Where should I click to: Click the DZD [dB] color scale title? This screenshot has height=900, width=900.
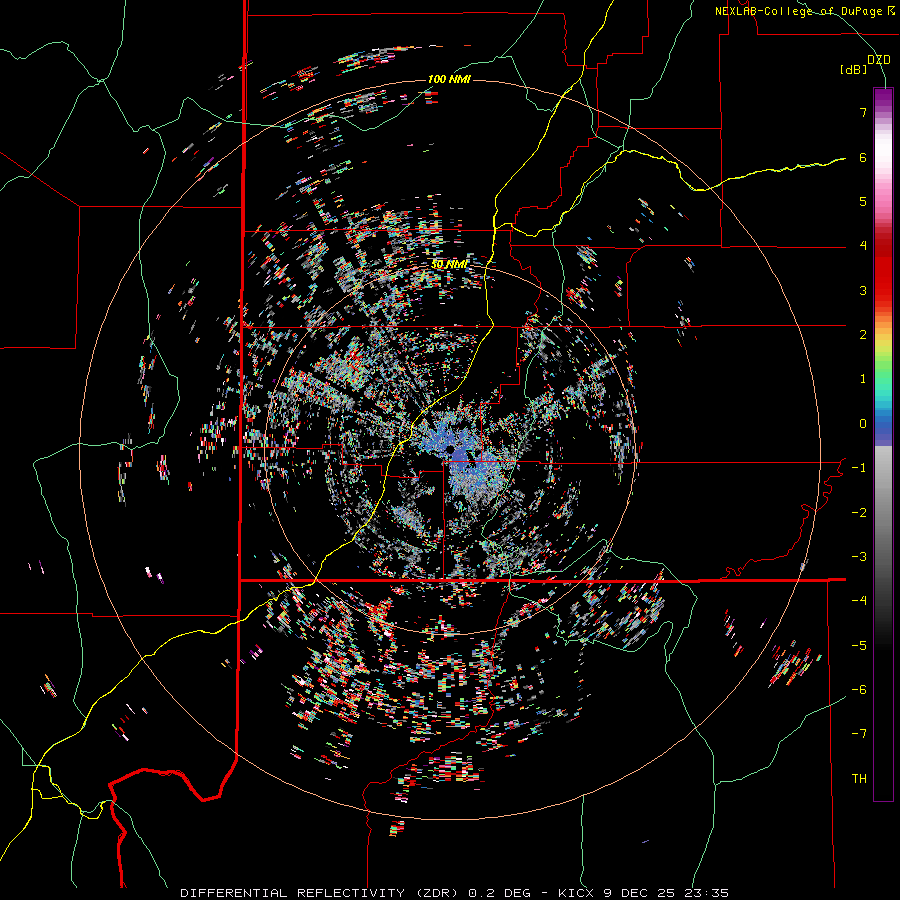point(865,64)
